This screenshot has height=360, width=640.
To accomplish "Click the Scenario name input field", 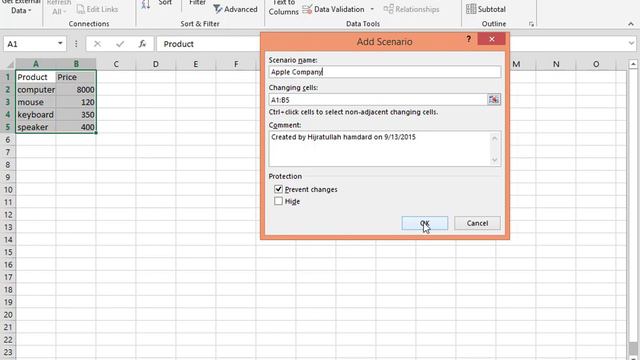I will click(x=384, y=72).
